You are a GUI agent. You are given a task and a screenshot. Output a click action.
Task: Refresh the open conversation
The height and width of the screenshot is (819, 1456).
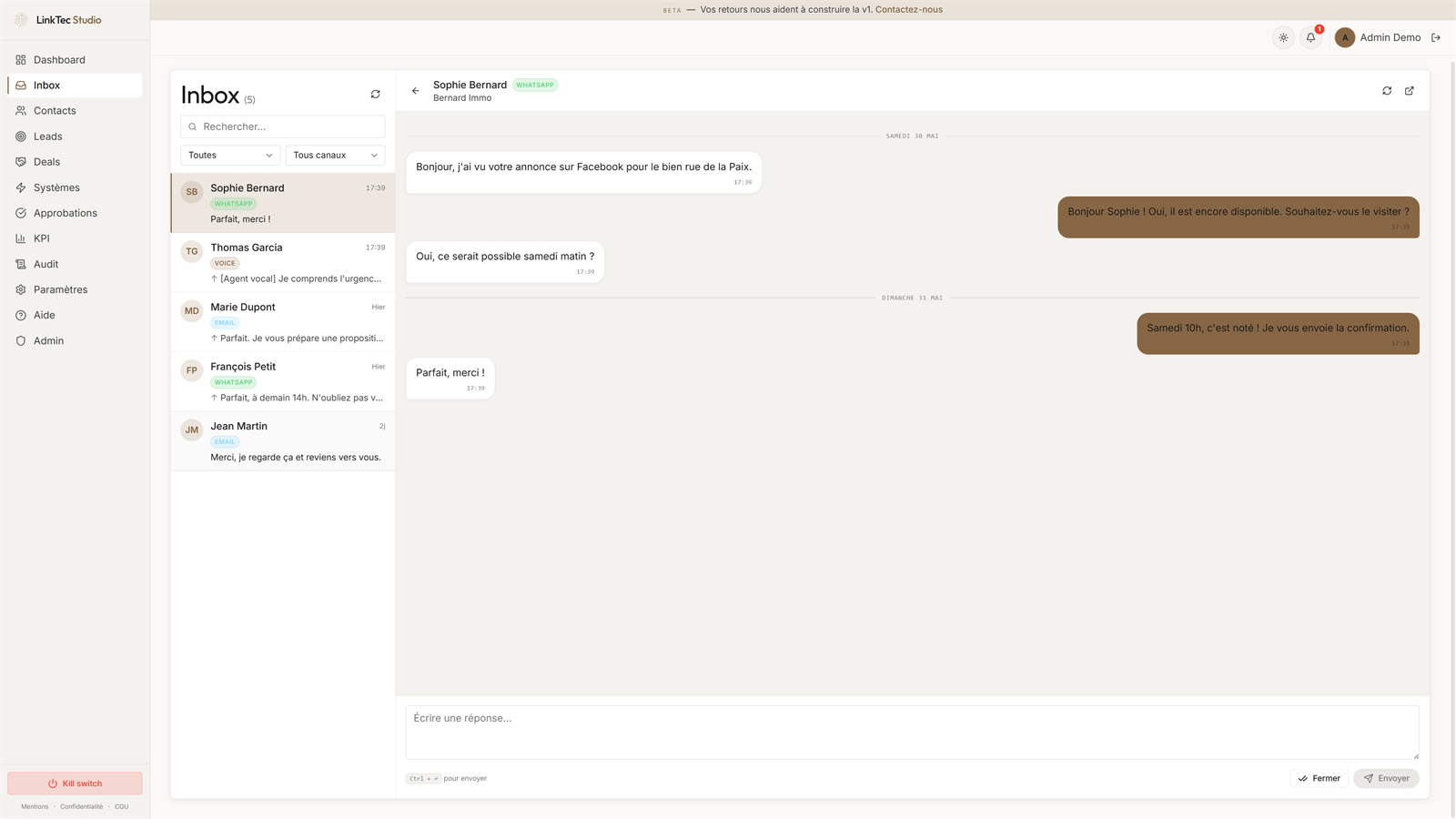tap(1387, 91)
